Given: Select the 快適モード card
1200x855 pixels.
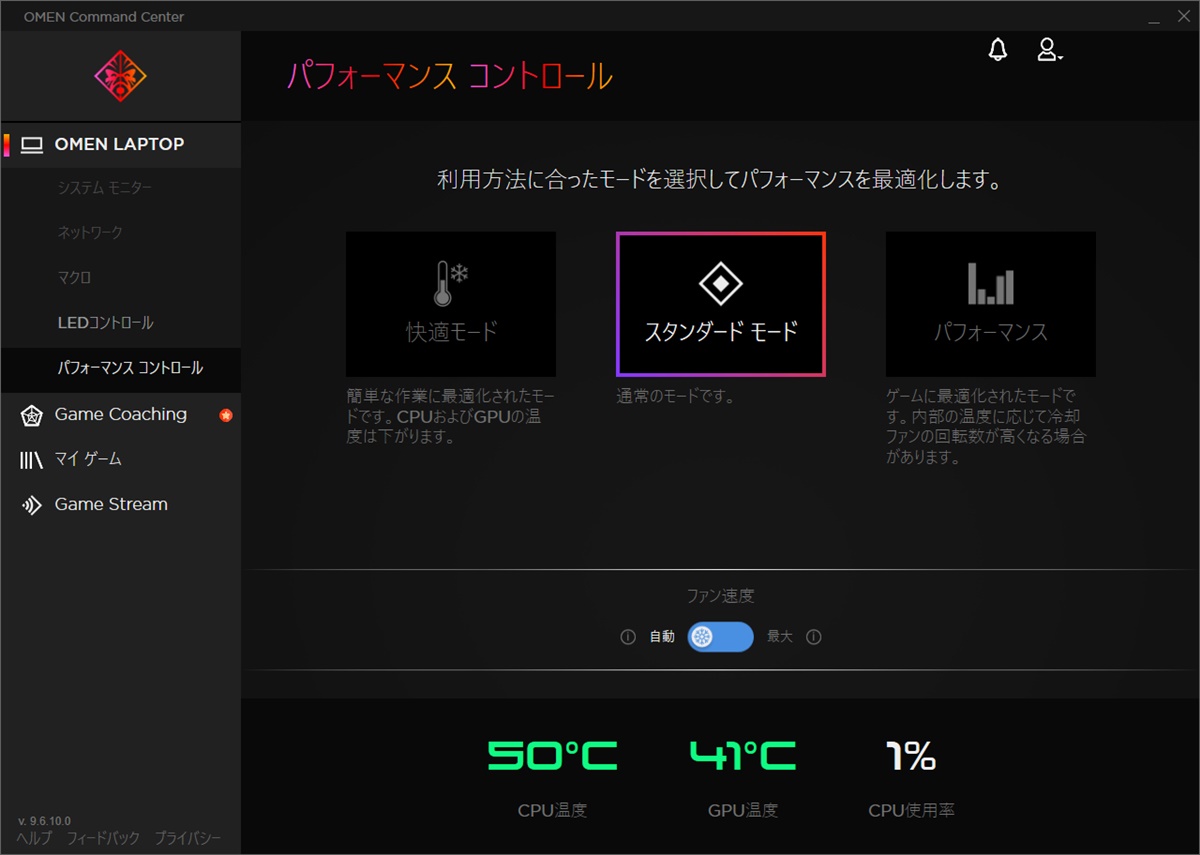Looking at the screenshot, I should [451, 304].
